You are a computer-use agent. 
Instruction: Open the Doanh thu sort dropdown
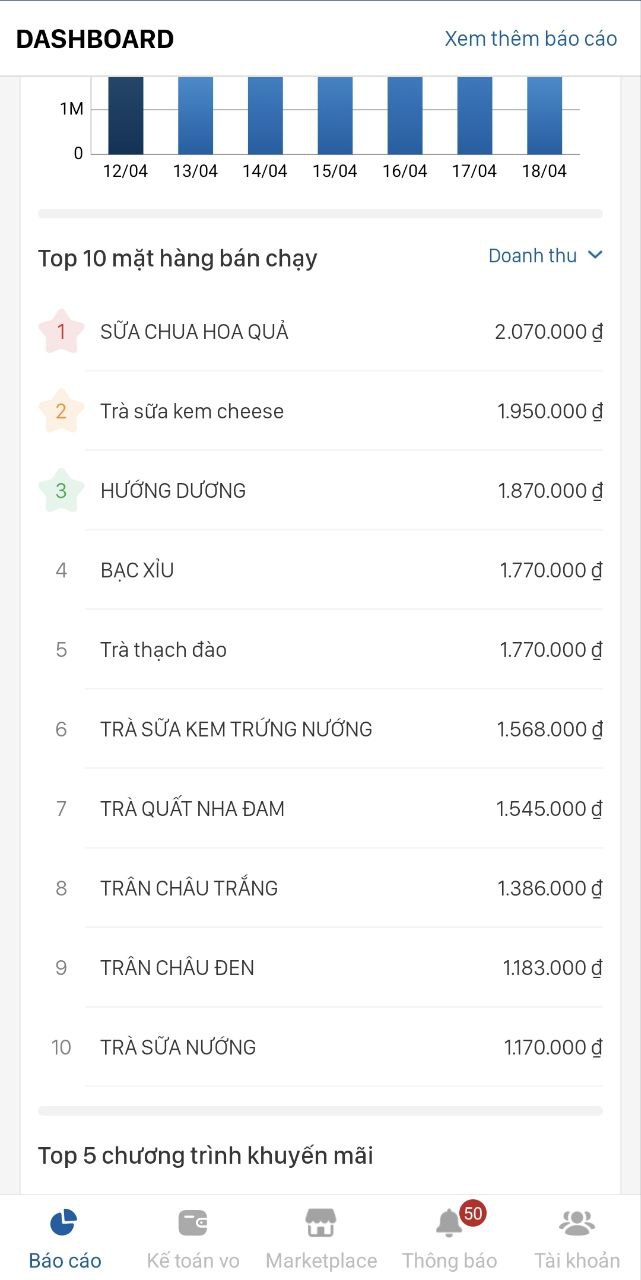(x=533, y=256)
